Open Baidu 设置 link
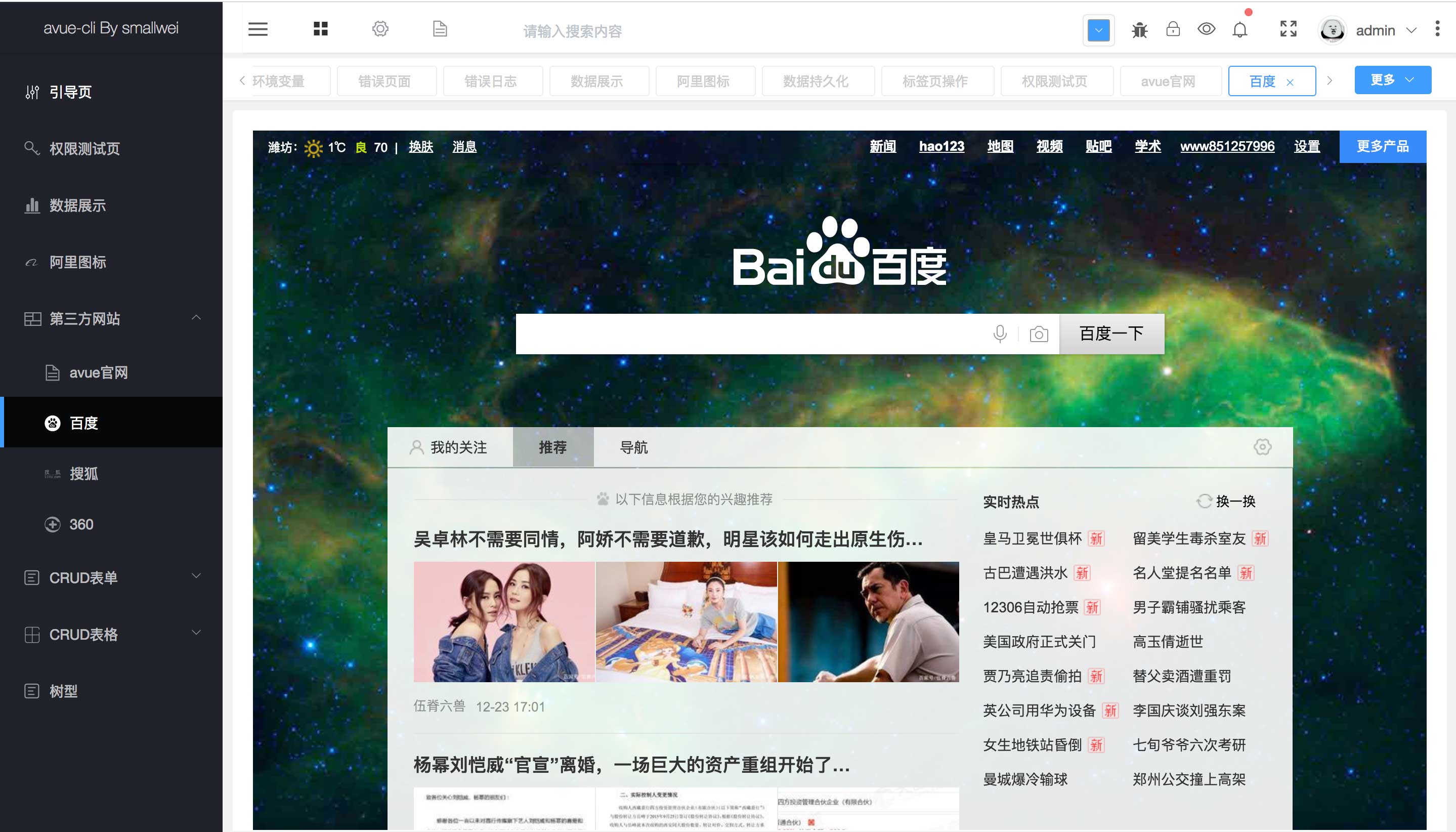The width and height of the screenshot is (1456, 832). point(1307,146)
